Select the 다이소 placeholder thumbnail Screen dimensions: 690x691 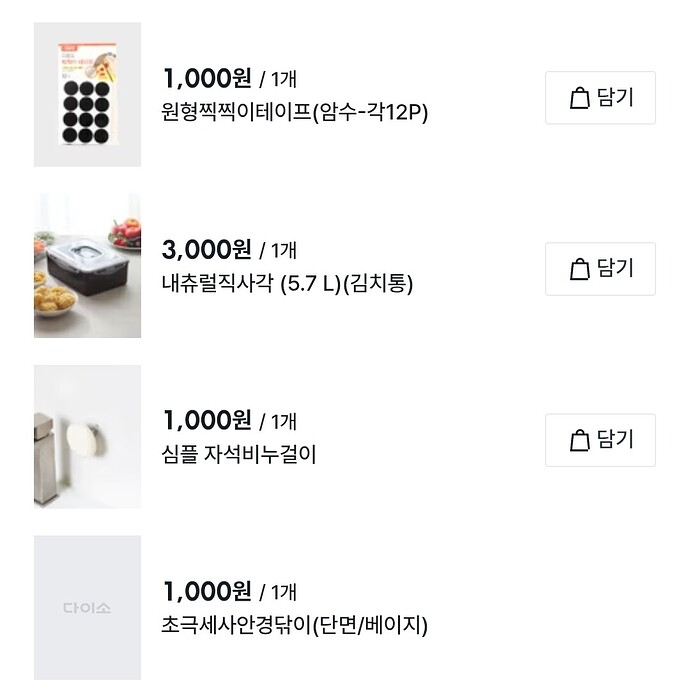[87, 608]
